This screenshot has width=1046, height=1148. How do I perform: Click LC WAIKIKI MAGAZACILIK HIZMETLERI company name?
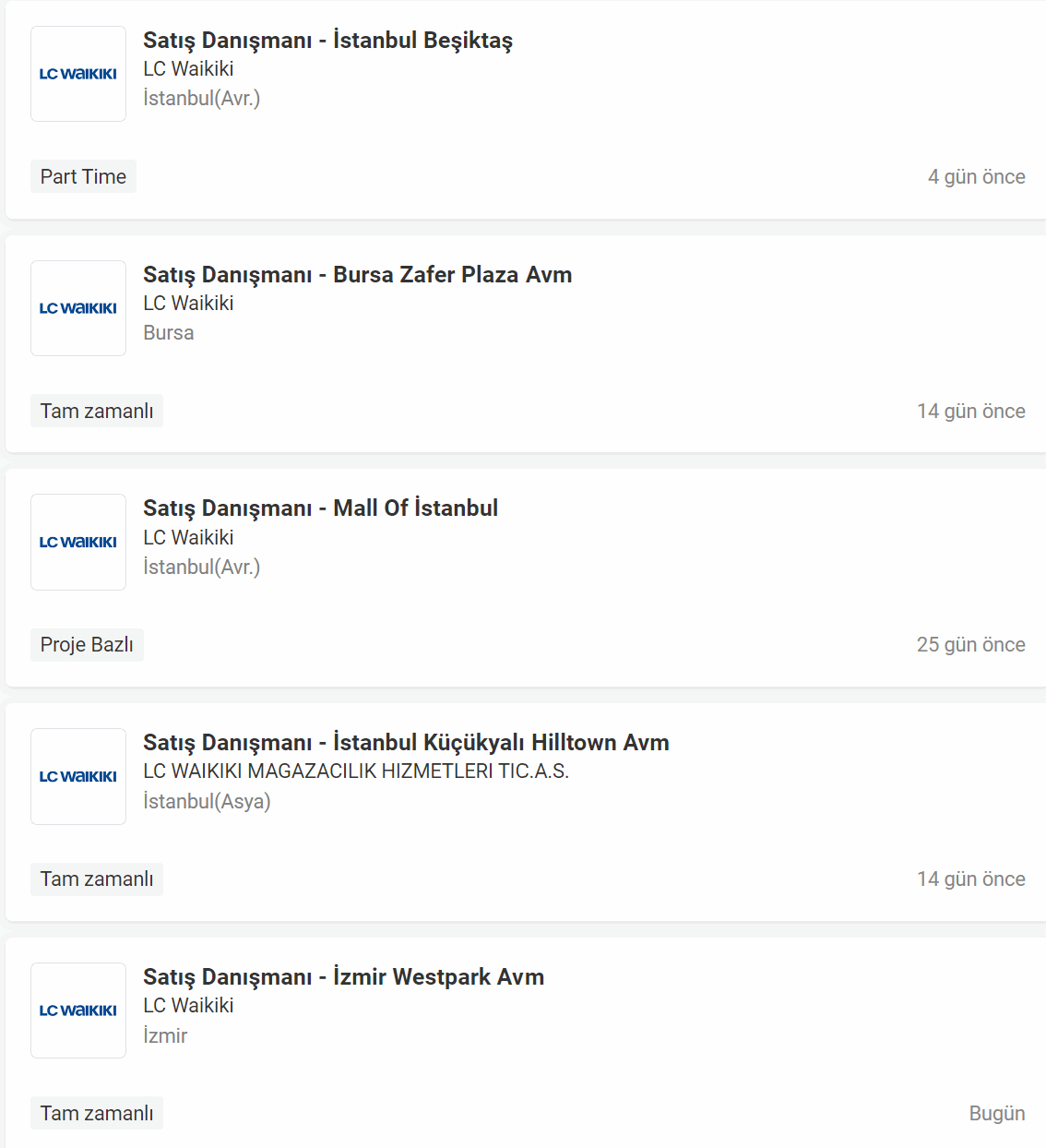pos(356,771)
